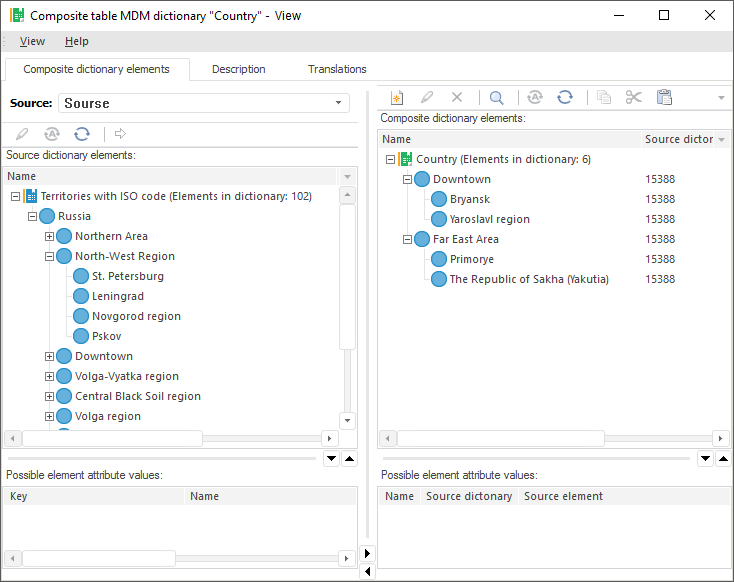The width and height of the screenshot is (734, 582).
Task: Switch to the Description tab
Action: click(x=238, y=69)
